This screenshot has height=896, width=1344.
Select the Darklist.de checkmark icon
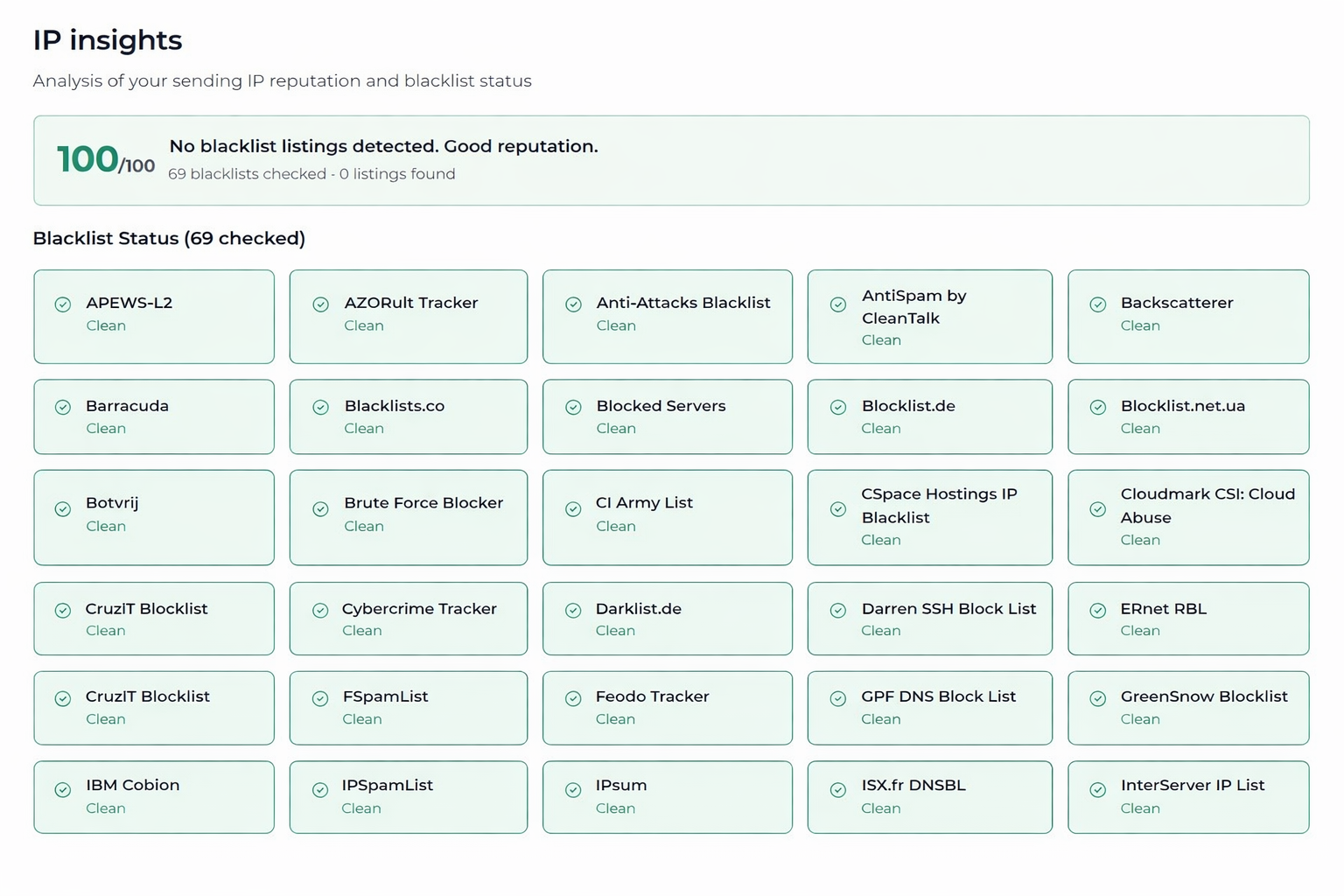click(x=574, y=611)
